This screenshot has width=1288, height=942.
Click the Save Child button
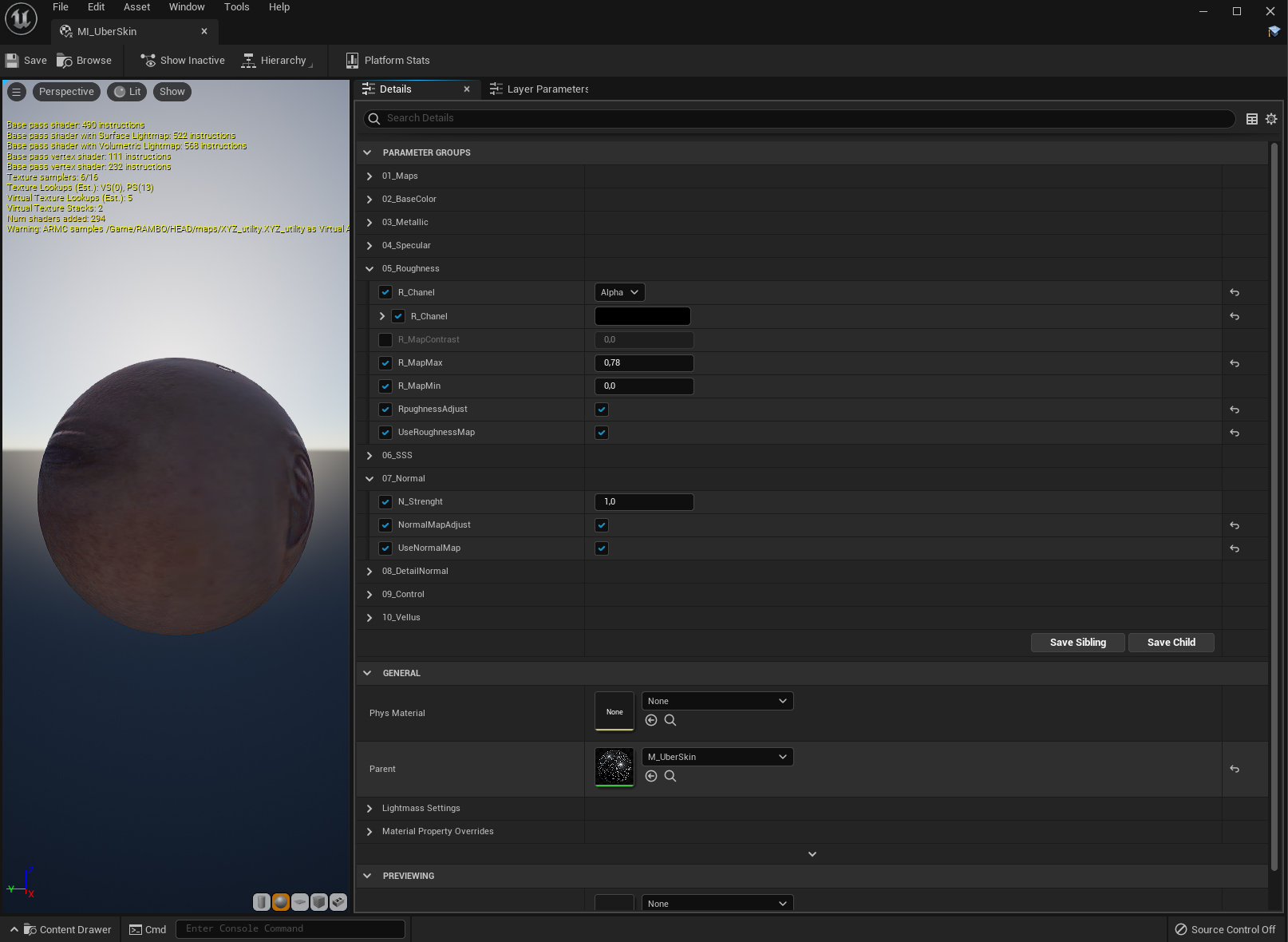1171,643
